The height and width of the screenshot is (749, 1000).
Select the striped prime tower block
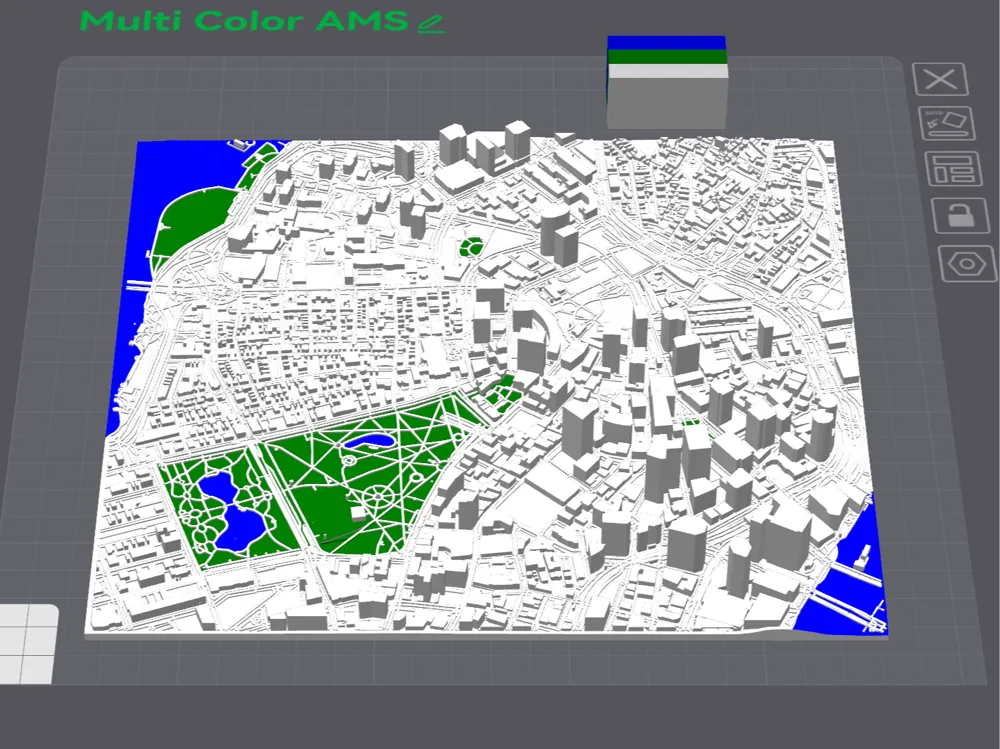[x=667, y=82]
